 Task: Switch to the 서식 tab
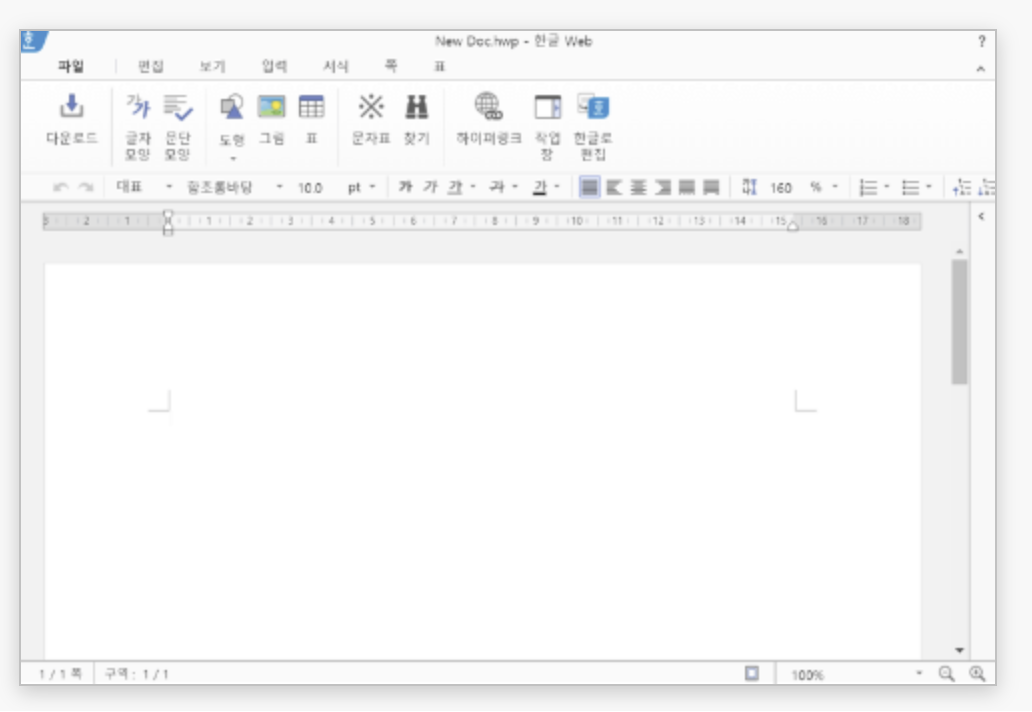coord(336,66)
